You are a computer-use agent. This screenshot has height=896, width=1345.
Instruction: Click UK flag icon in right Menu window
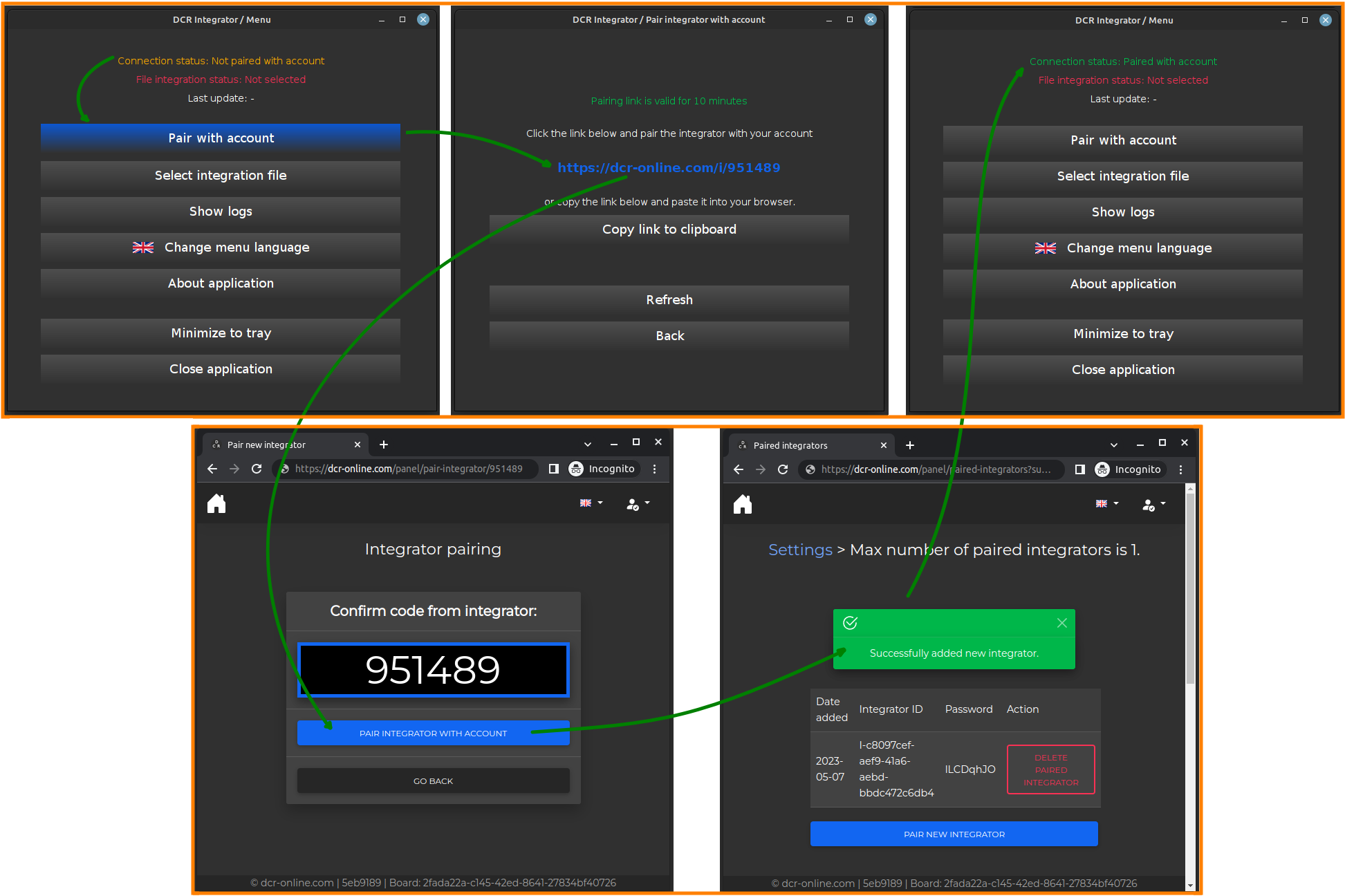1046,248
